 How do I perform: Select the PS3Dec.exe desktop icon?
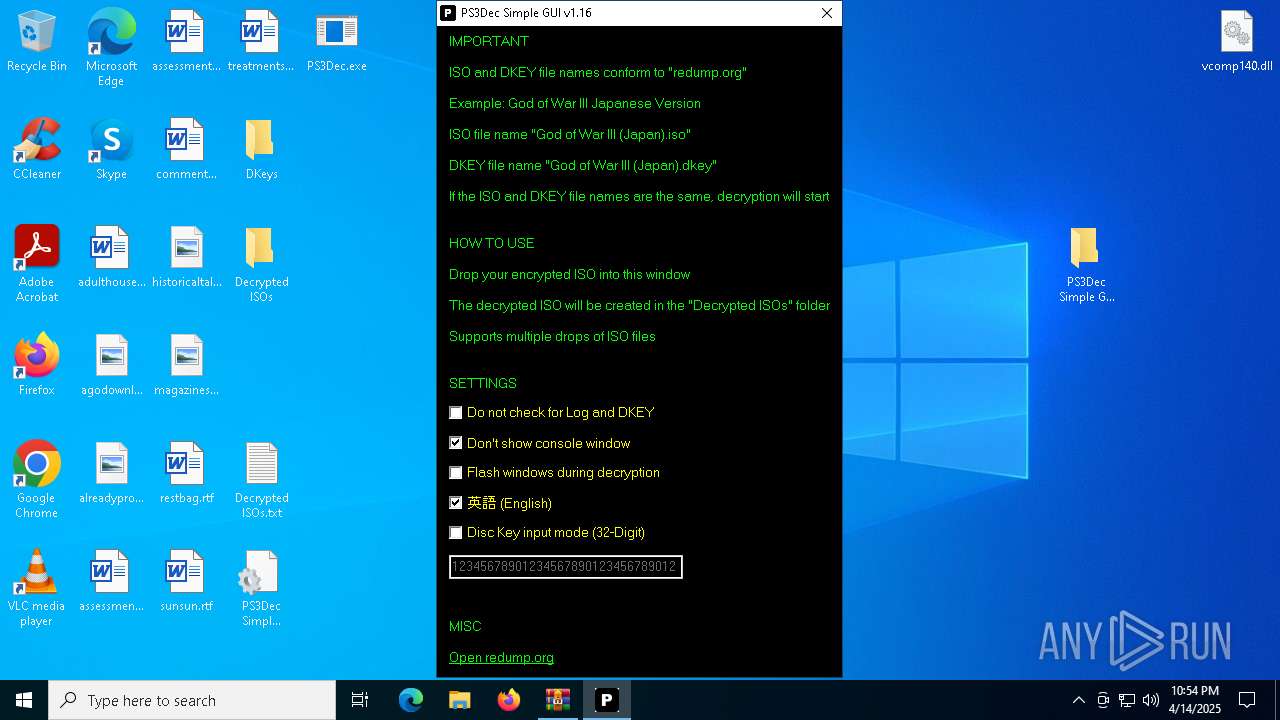click(x=336, y=42)
